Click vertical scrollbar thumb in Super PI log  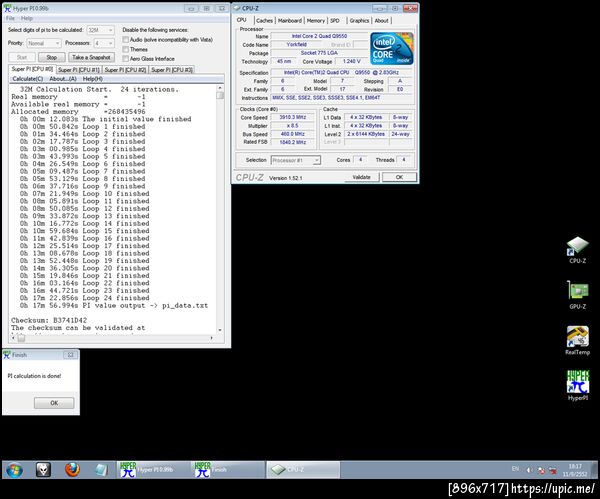220,95
